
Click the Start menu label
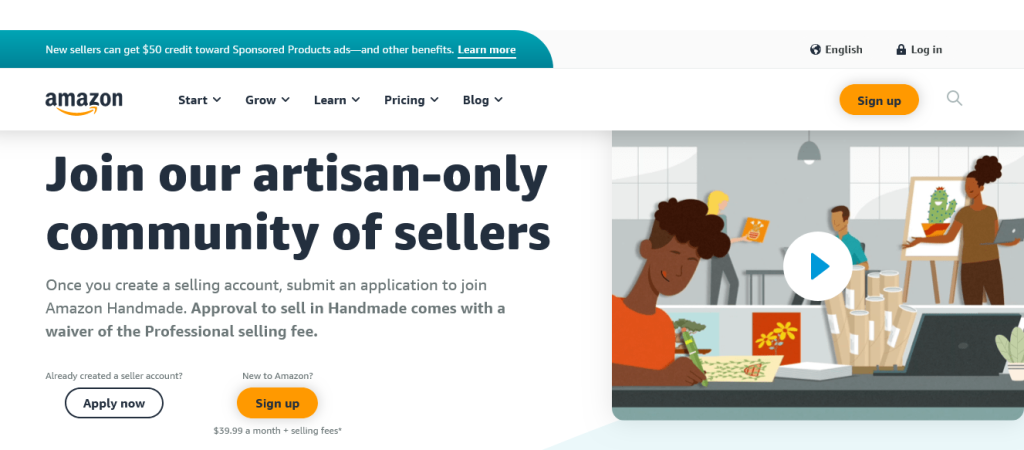[192, 100]
